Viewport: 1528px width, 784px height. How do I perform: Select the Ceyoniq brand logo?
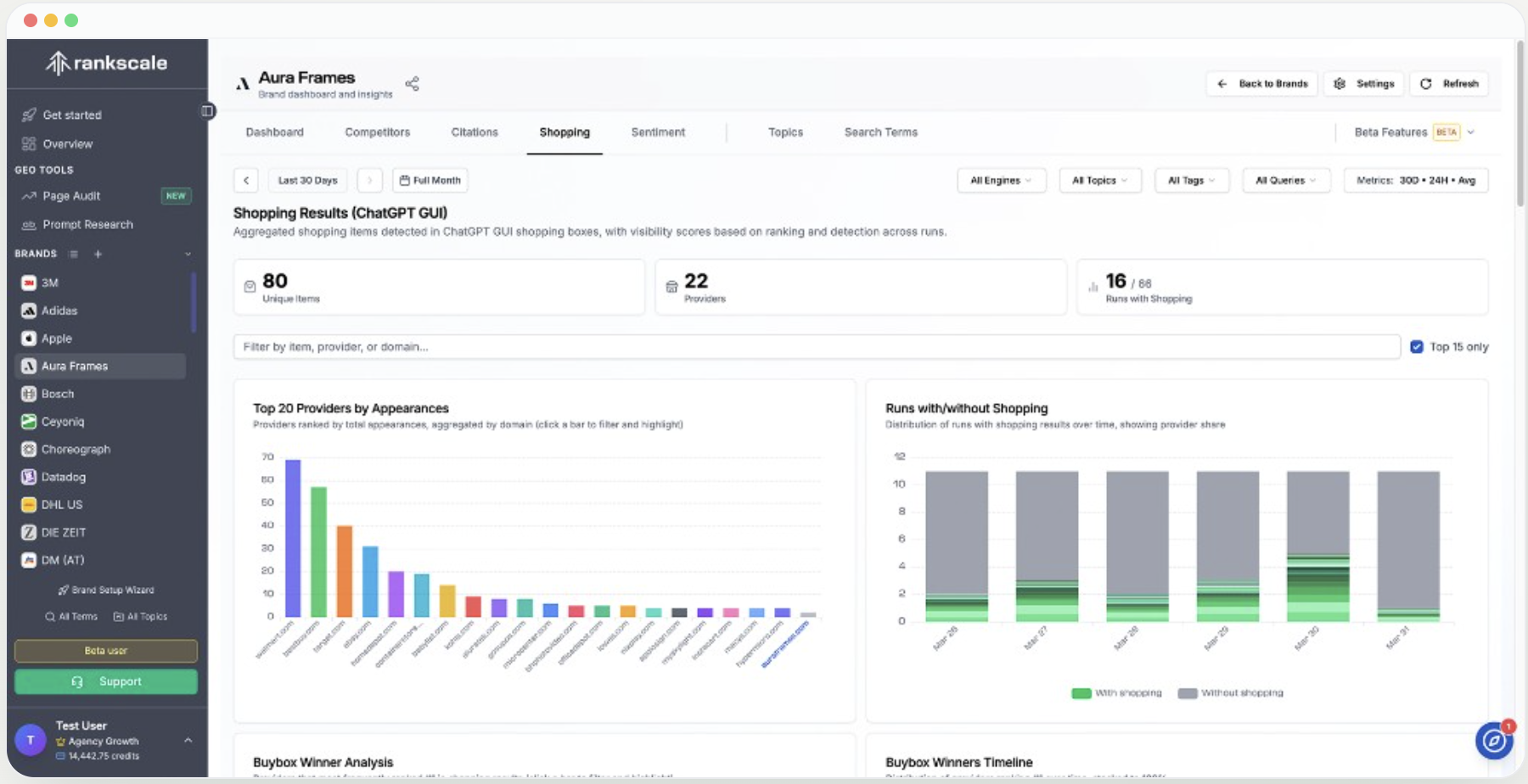[29, 422]
